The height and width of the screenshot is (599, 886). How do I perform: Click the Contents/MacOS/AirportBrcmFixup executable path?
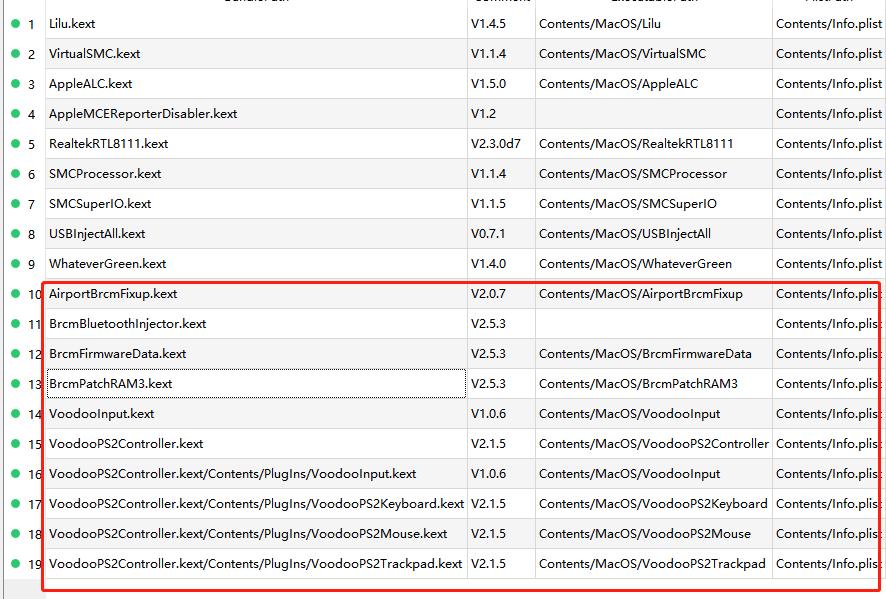[x=654, y=293]
